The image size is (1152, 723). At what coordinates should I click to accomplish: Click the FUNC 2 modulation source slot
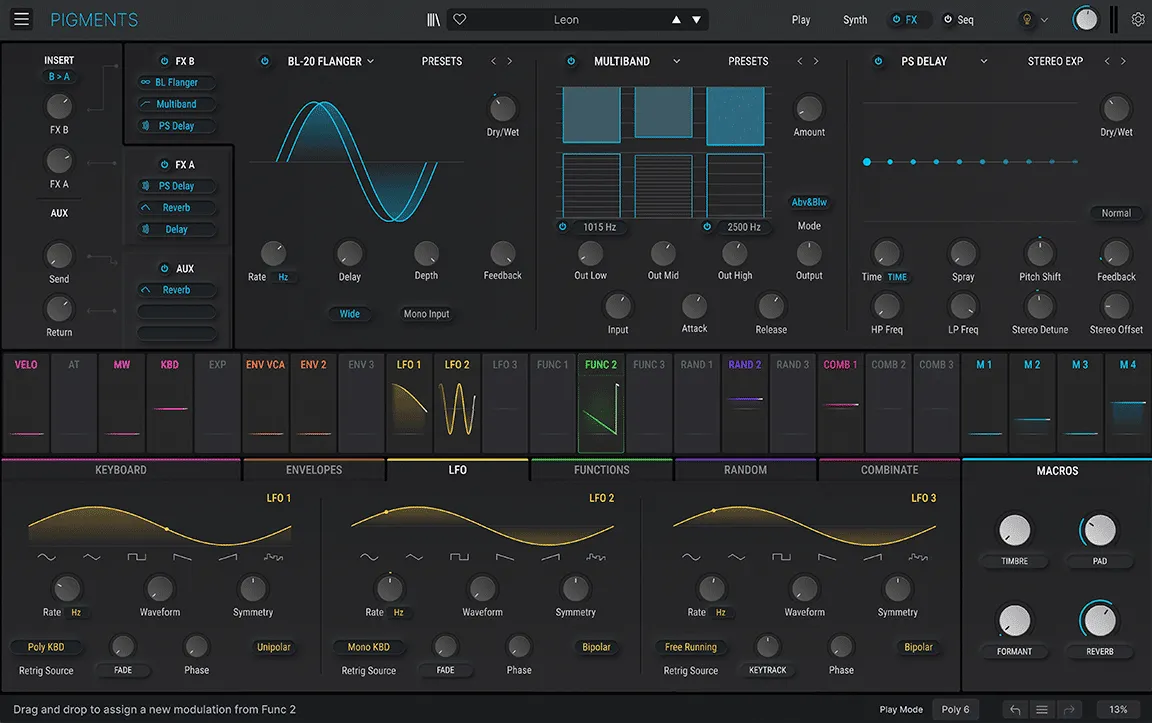click(x=601, y=403)
